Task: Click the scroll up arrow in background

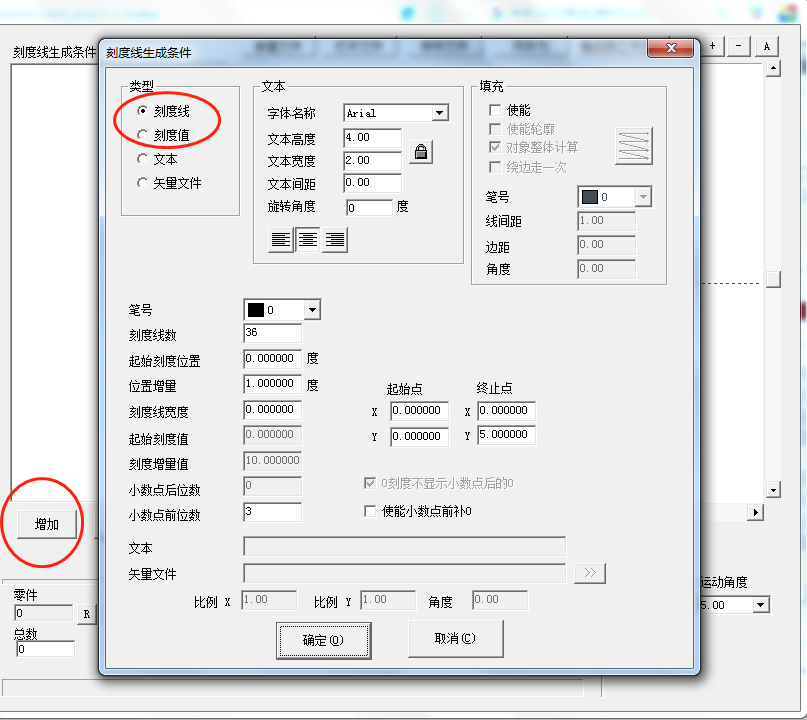Action: [773, 68]
